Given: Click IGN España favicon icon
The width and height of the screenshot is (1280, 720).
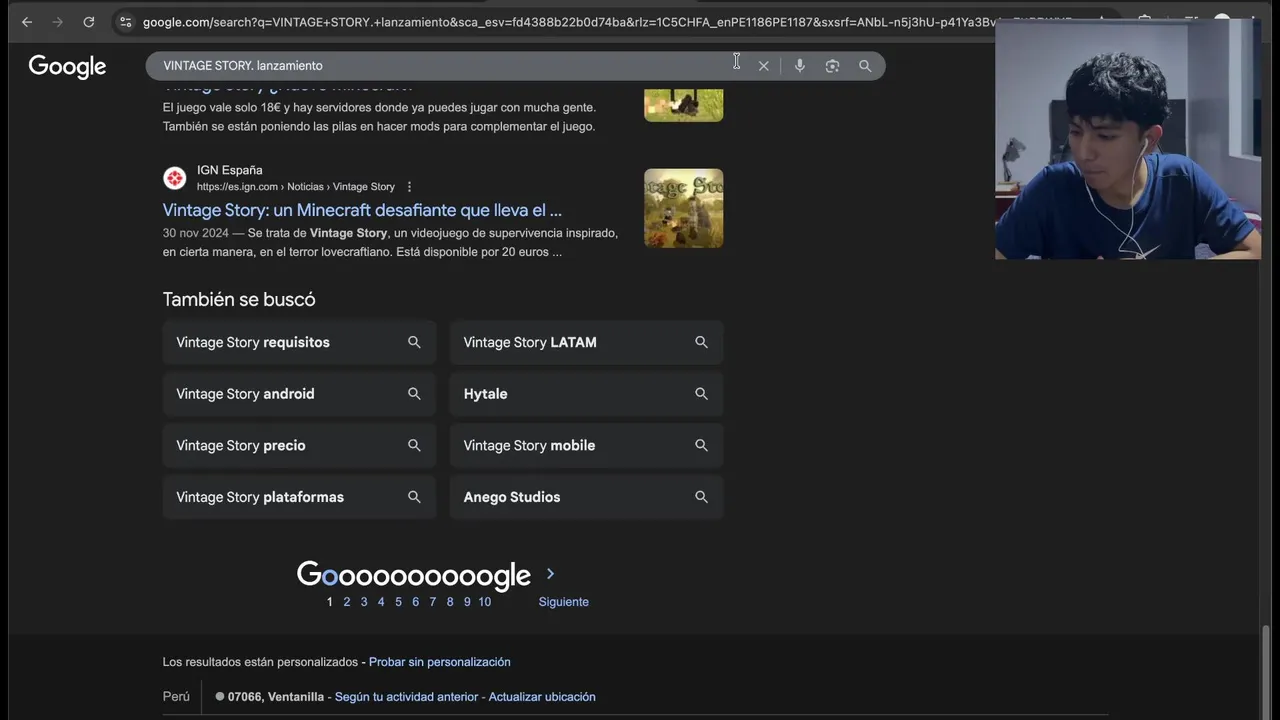Looking at the screenshot, I should coord(175,178).
